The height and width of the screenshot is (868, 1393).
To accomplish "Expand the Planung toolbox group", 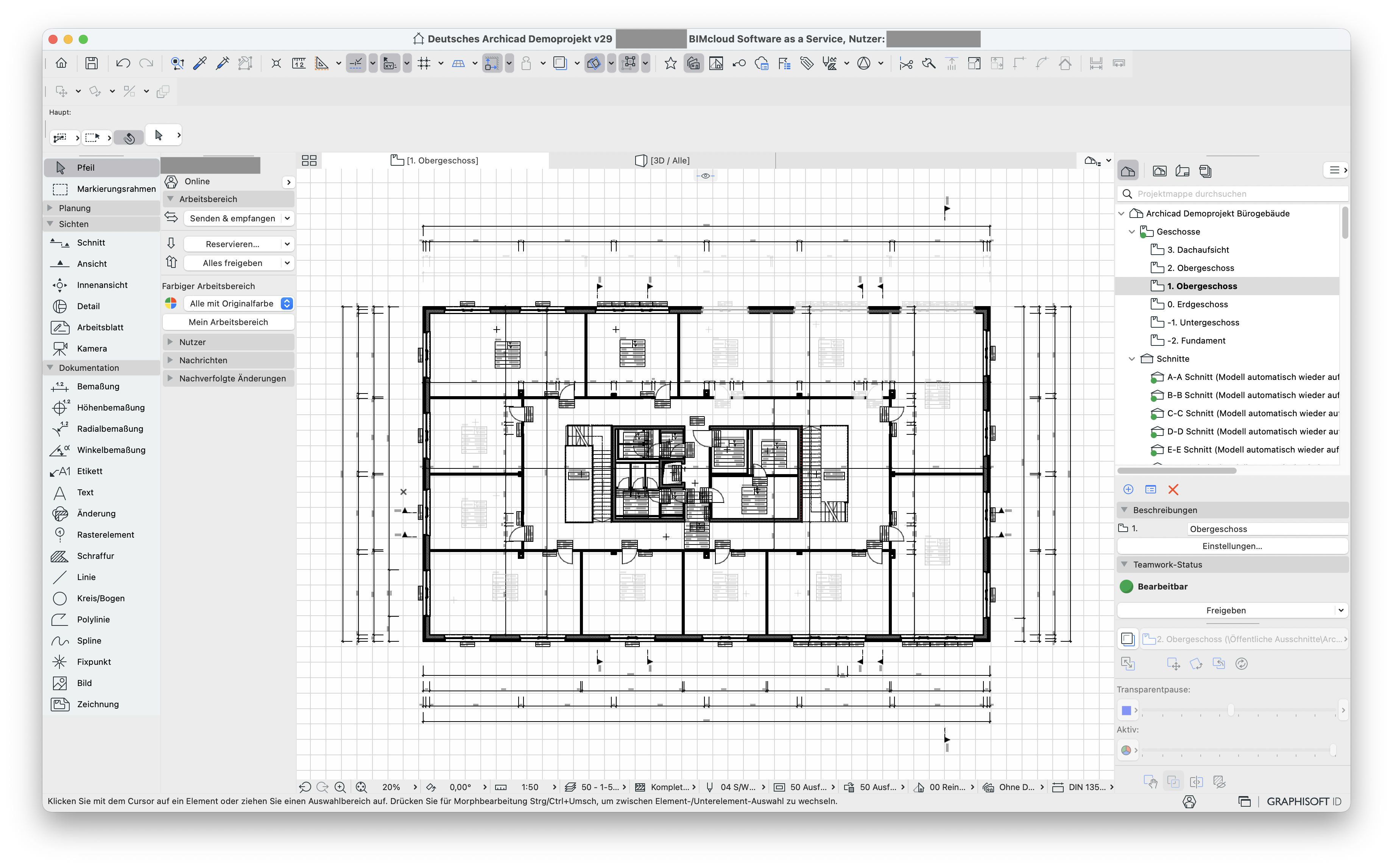I will point(50,208).
